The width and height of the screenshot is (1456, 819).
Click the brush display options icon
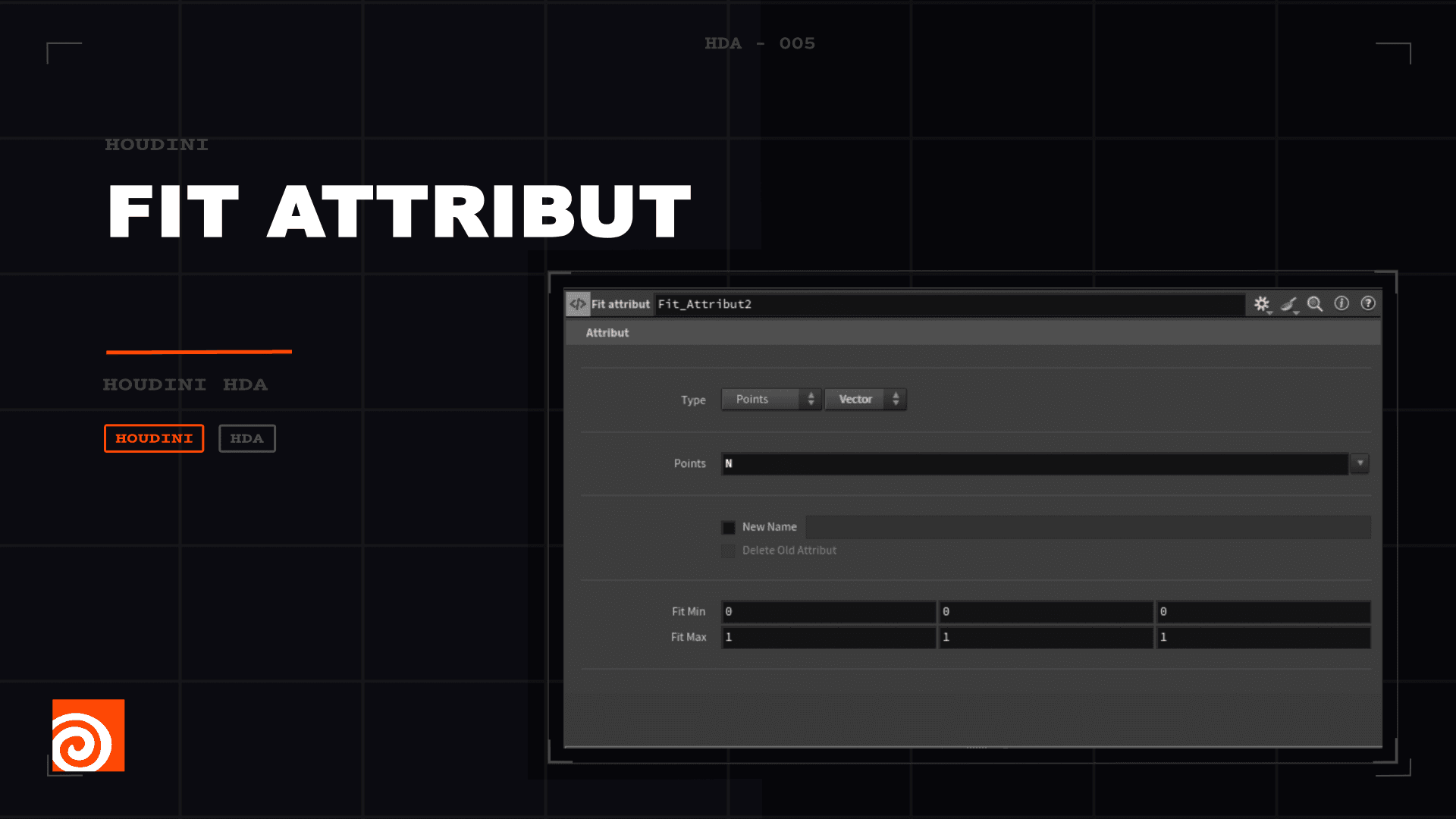[1288, 304]
